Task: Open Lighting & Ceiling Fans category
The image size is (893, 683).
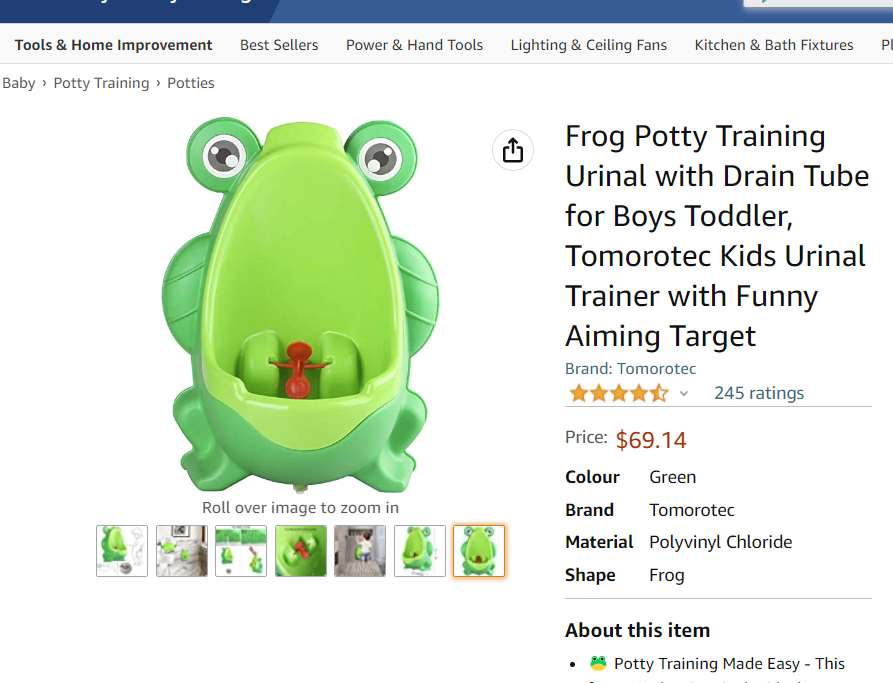Action: click(x=588, y=45)
